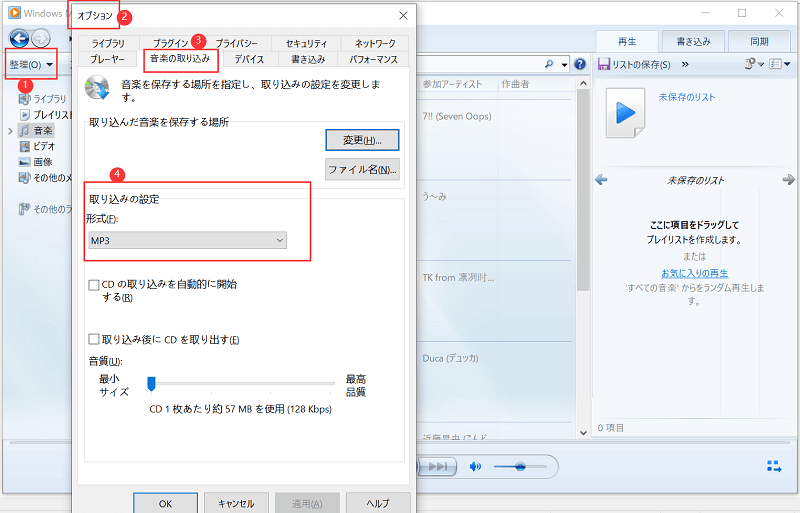Click the back arrow navigation button
The image size is (800, 513).
(19, 38)
